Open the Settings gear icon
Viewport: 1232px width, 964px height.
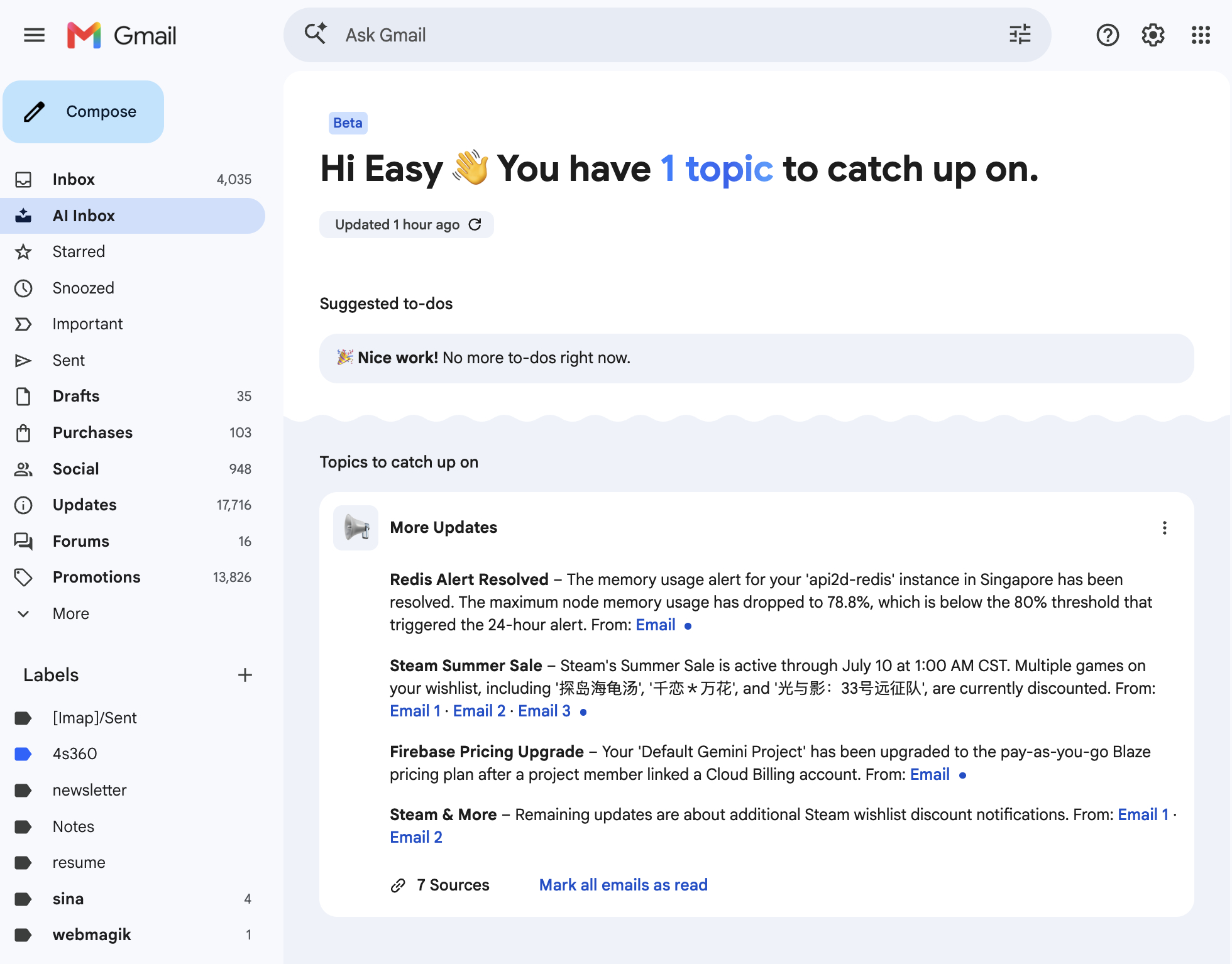pos(1153,35)
